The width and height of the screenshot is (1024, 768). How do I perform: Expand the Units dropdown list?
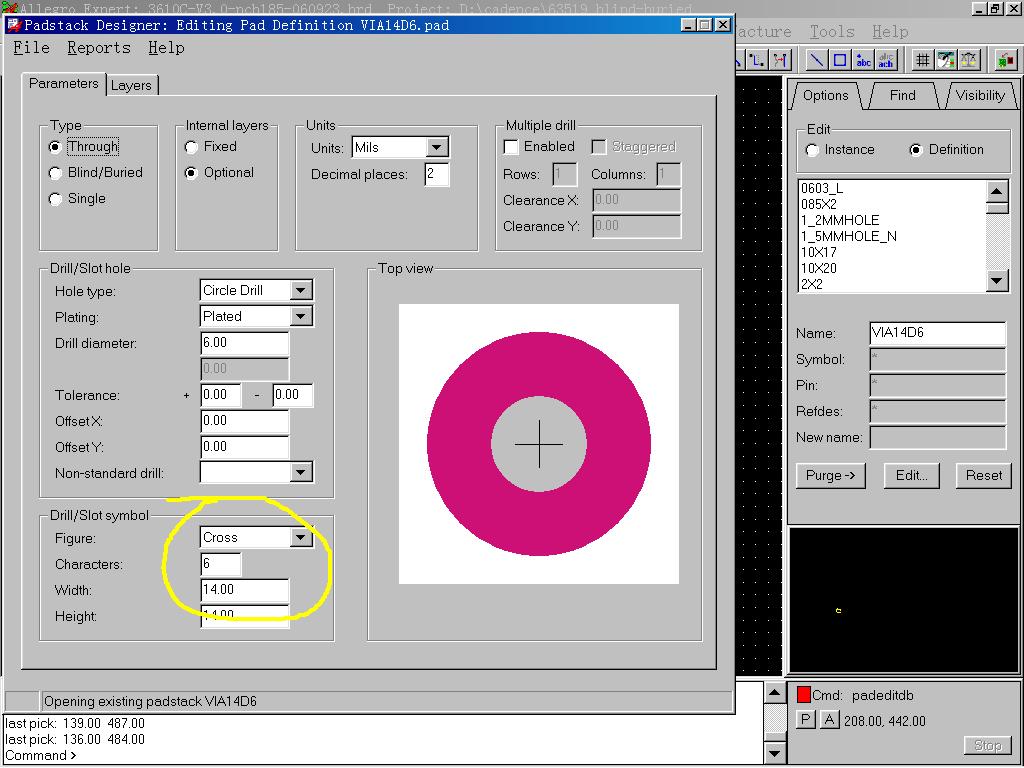click(x=436, y=148)
